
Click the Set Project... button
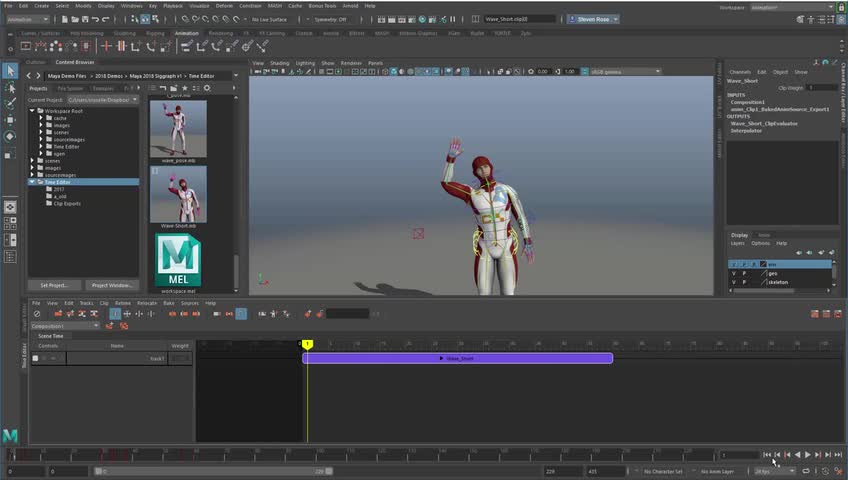(x=54, y=285)
